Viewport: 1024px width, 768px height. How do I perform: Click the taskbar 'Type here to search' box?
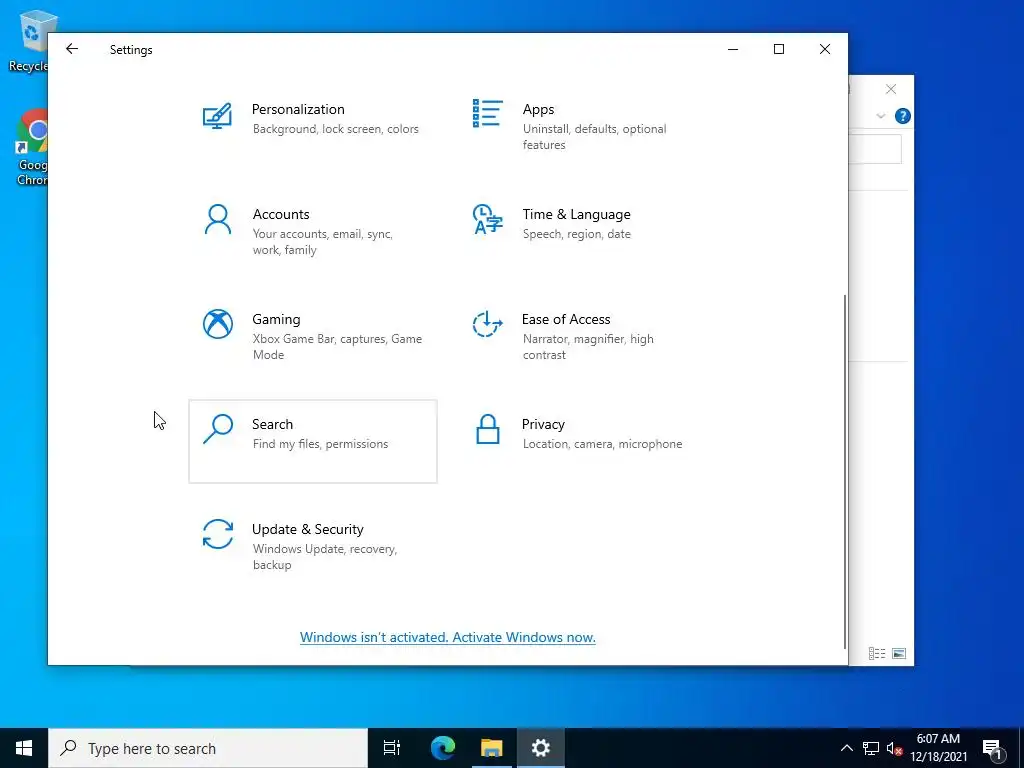tap(208, 748)
